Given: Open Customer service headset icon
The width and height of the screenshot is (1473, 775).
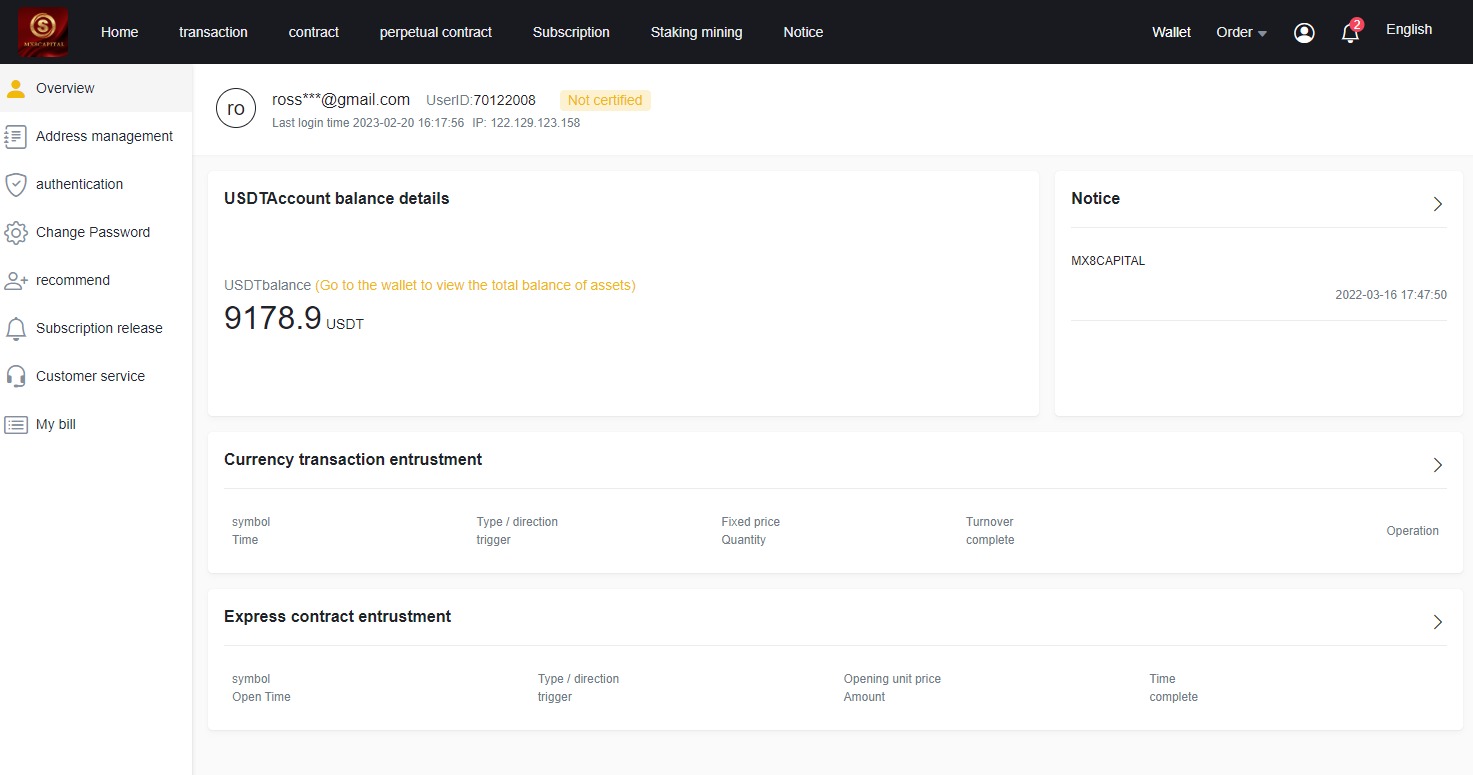Looking at the screenshot, I should 16,376.
